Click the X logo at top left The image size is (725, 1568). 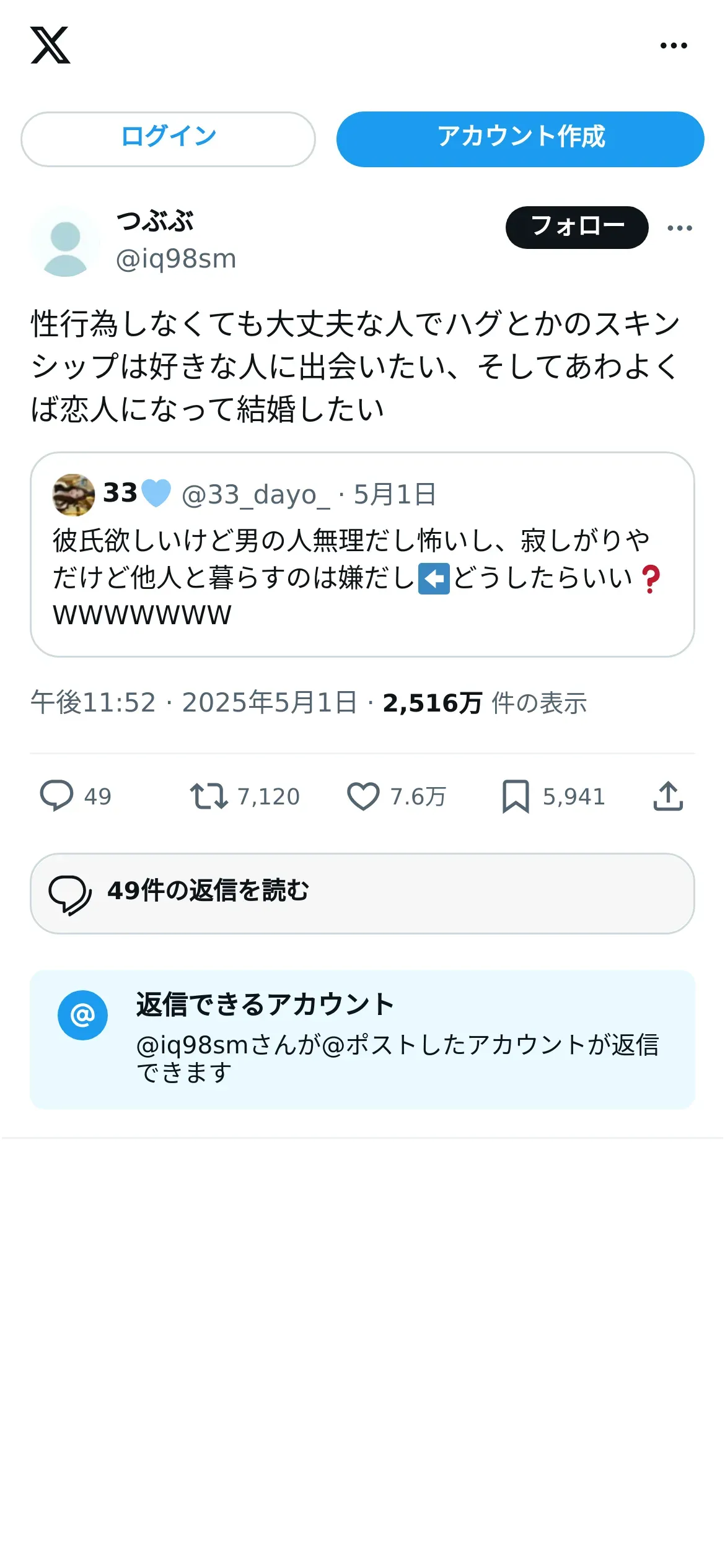click(50, 45)
